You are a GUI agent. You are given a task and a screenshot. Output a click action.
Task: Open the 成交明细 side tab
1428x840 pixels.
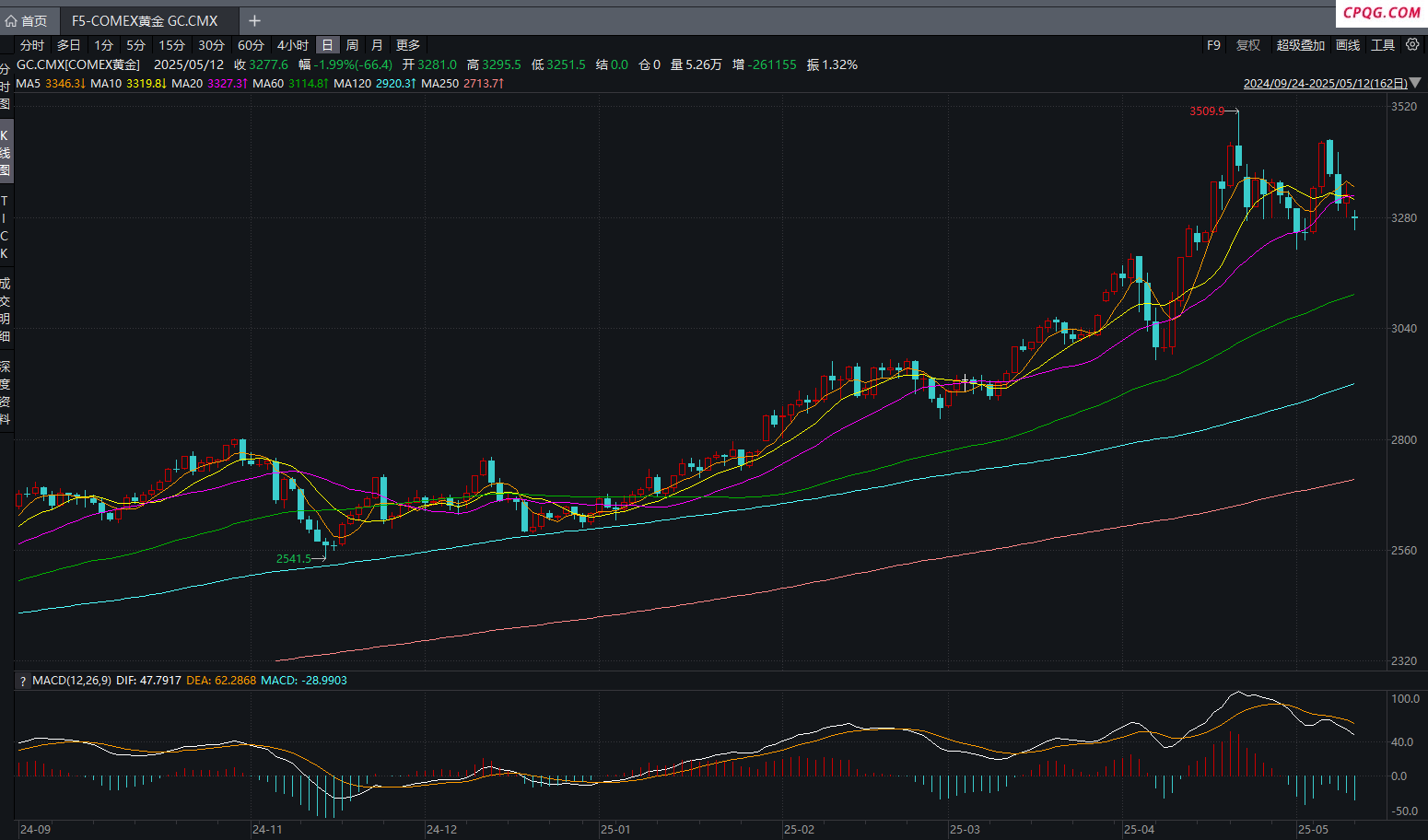coord(6,309)
